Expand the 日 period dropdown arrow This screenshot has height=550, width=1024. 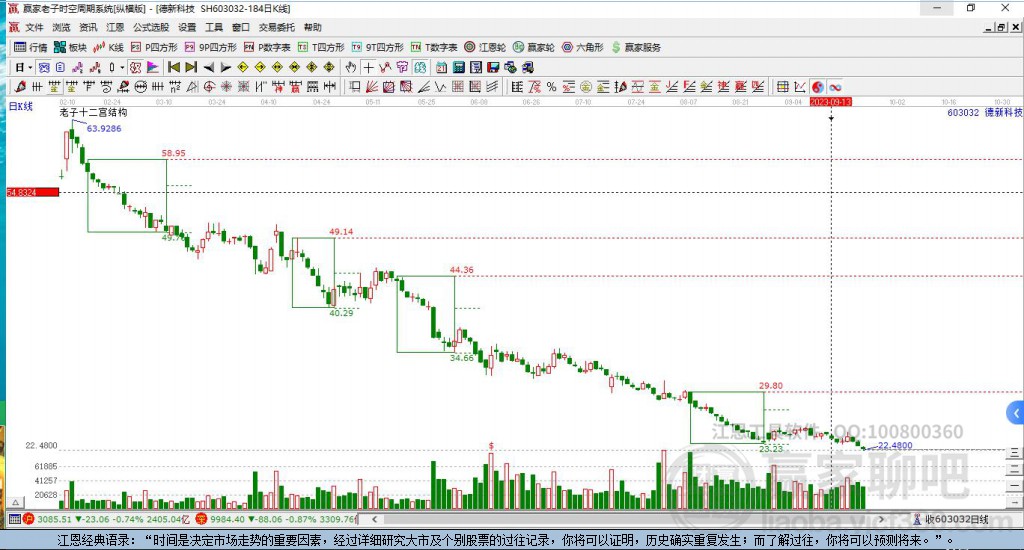[30, 67]
